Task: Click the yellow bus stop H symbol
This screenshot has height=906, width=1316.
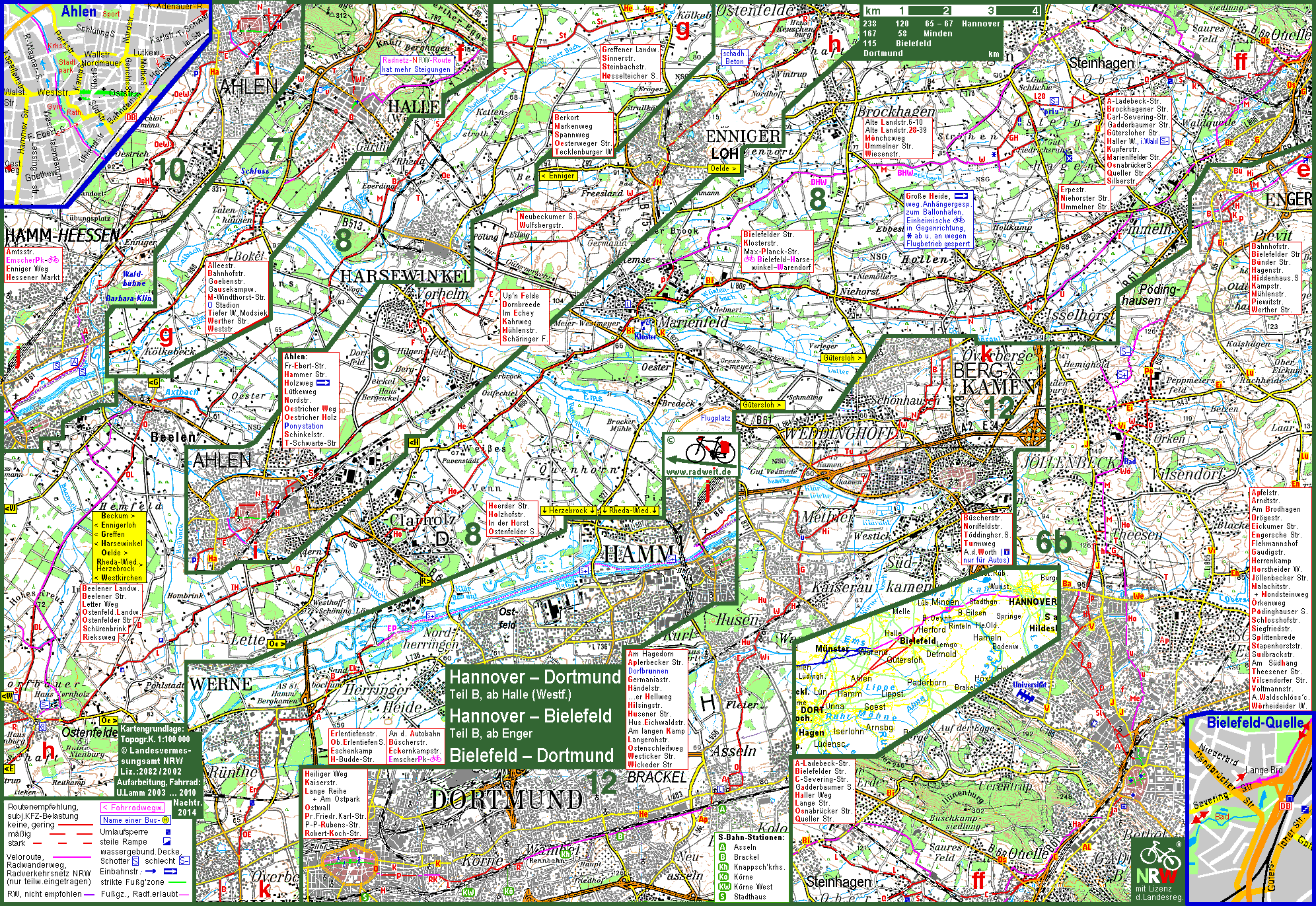Action: [x=165, y=820]
